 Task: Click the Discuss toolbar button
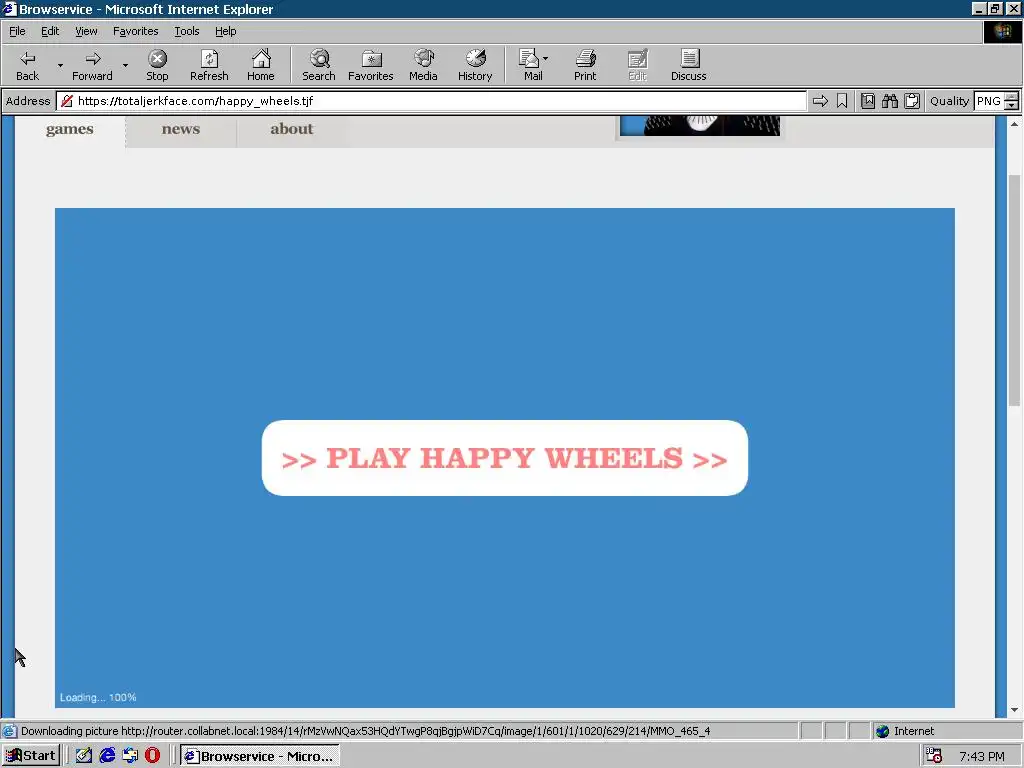[x=688, y=65]
